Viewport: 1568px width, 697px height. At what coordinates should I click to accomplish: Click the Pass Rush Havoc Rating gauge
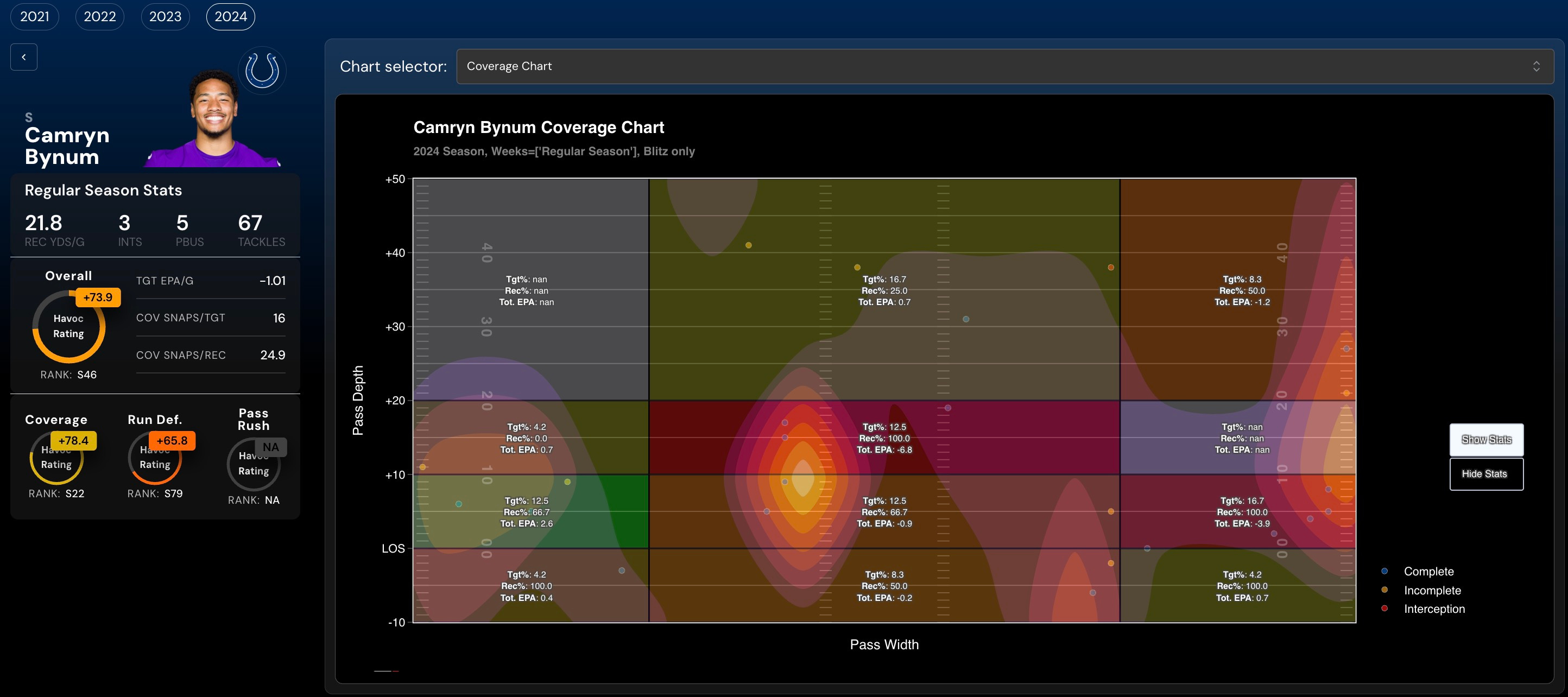[x=253, y=464]
